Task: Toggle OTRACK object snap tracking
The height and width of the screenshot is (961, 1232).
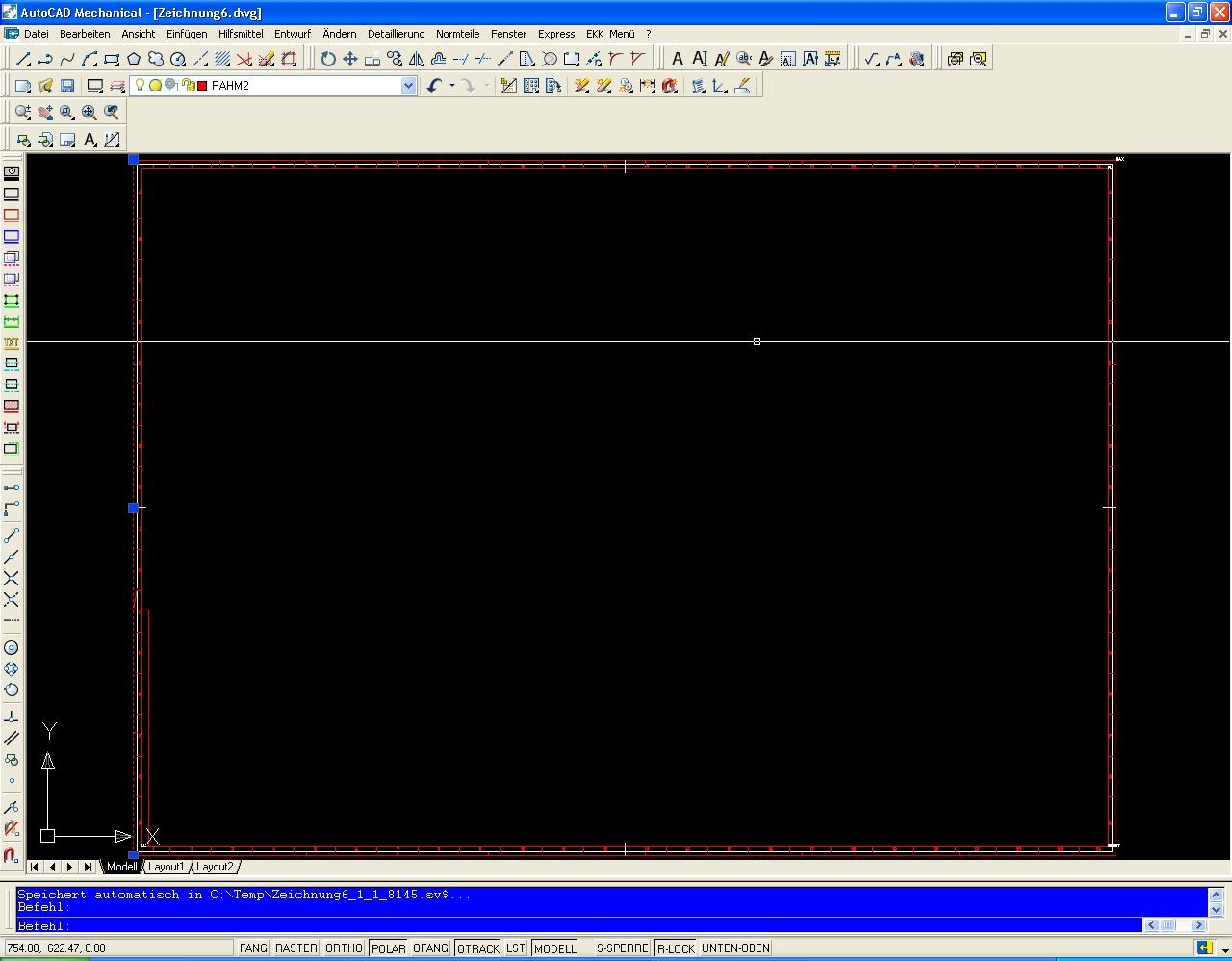Action: pyautogui.click(x=478, y=948)
